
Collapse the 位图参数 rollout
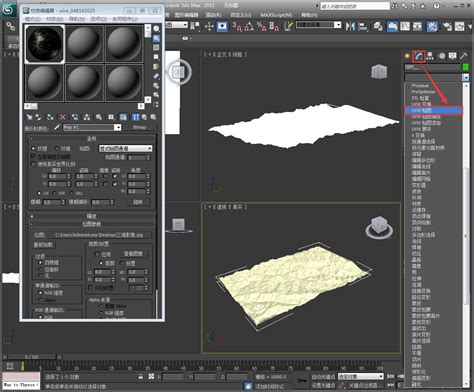point(92,224)
